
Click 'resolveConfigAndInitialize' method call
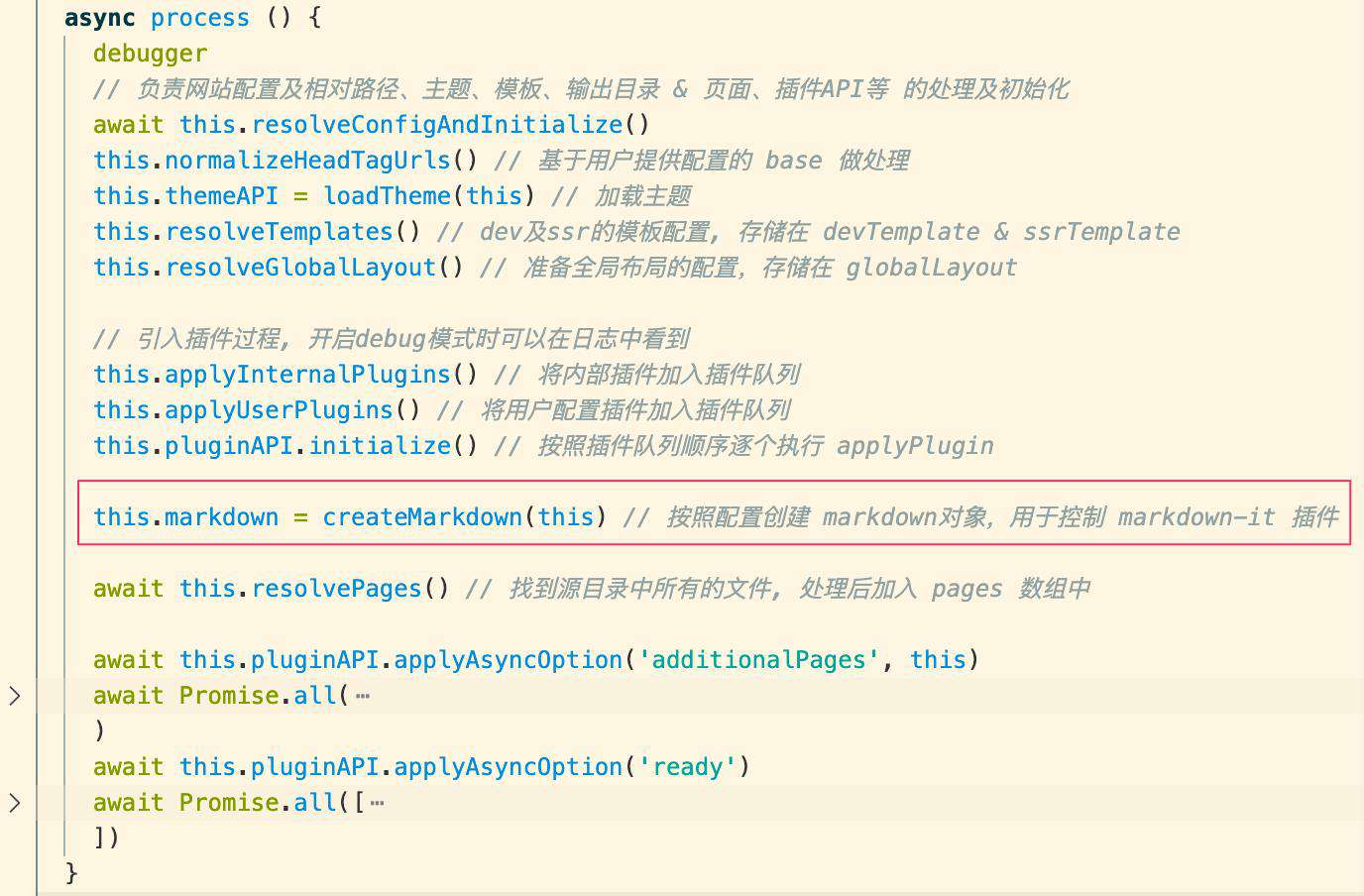pyautogui.click(x=437, y=125)
